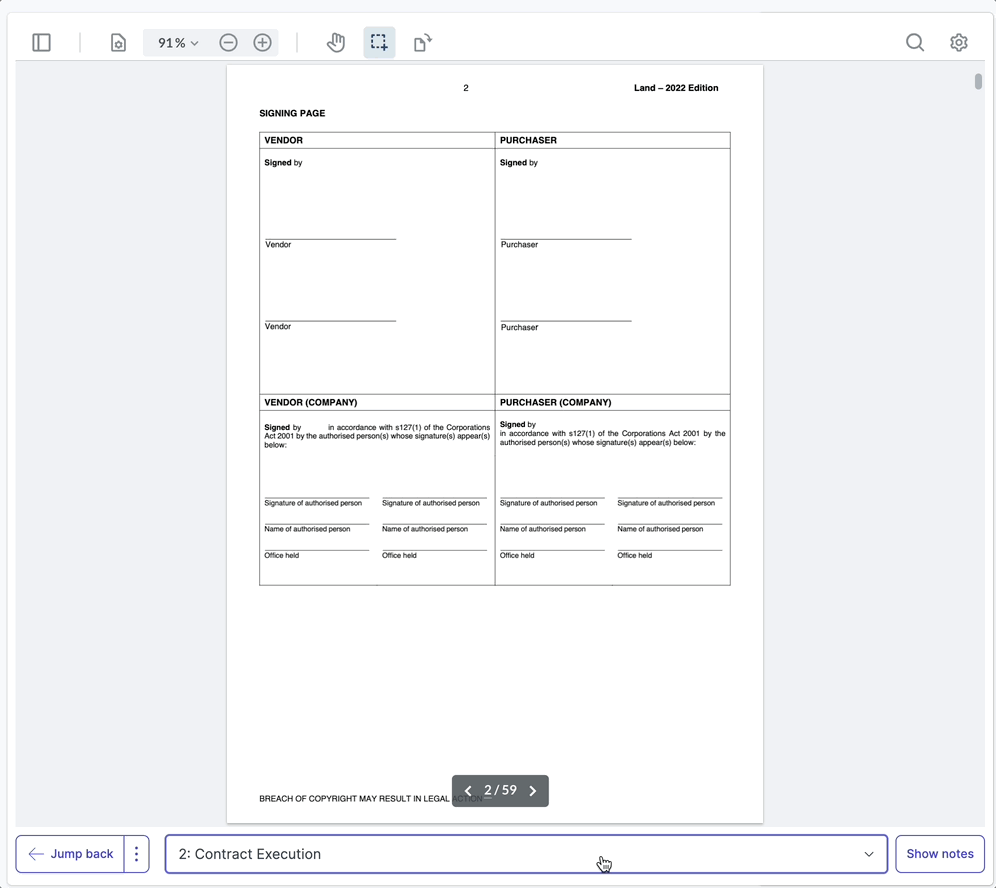Screen dimensions: 996x888
Task: Toggle the sidebar panel icon
Action: coord(41,43)
